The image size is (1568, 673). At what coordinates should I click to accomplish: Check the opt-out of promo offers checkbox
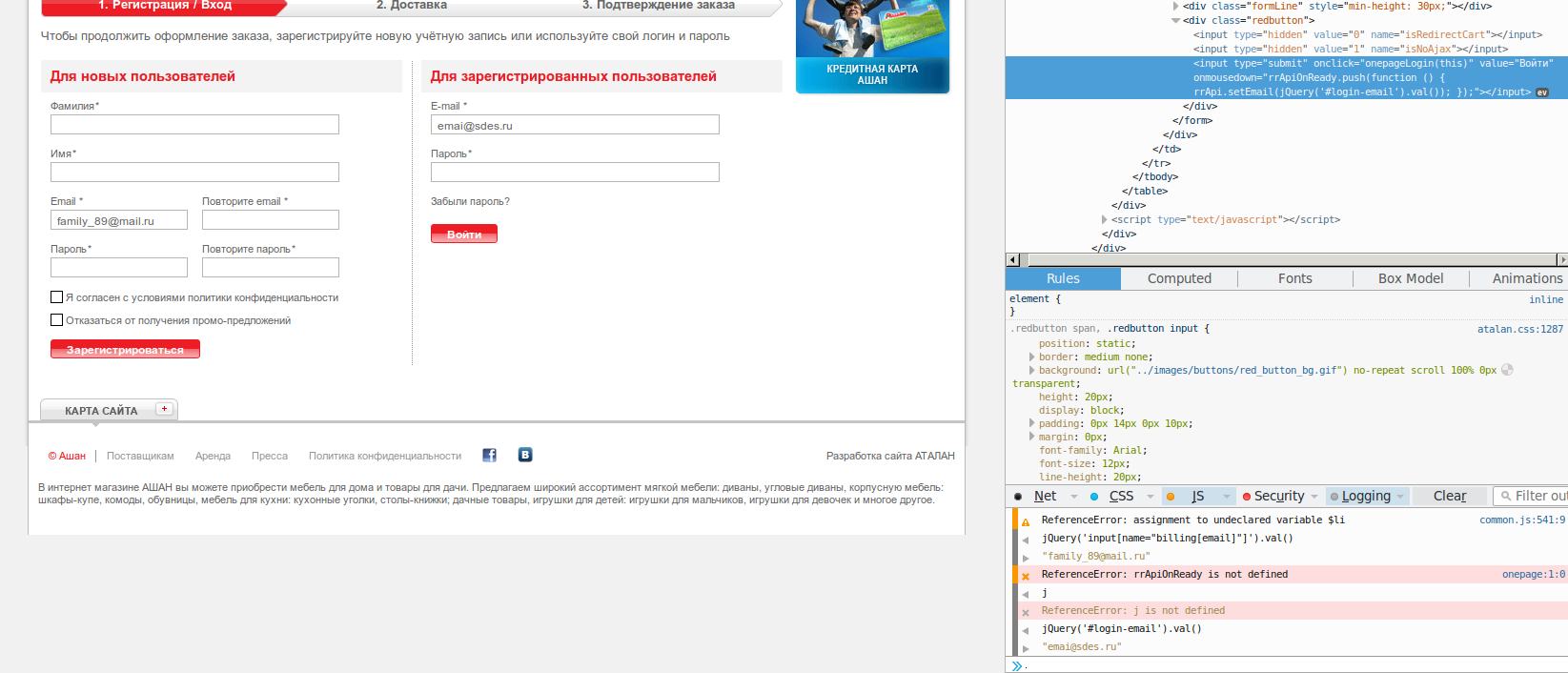[56, 320]
